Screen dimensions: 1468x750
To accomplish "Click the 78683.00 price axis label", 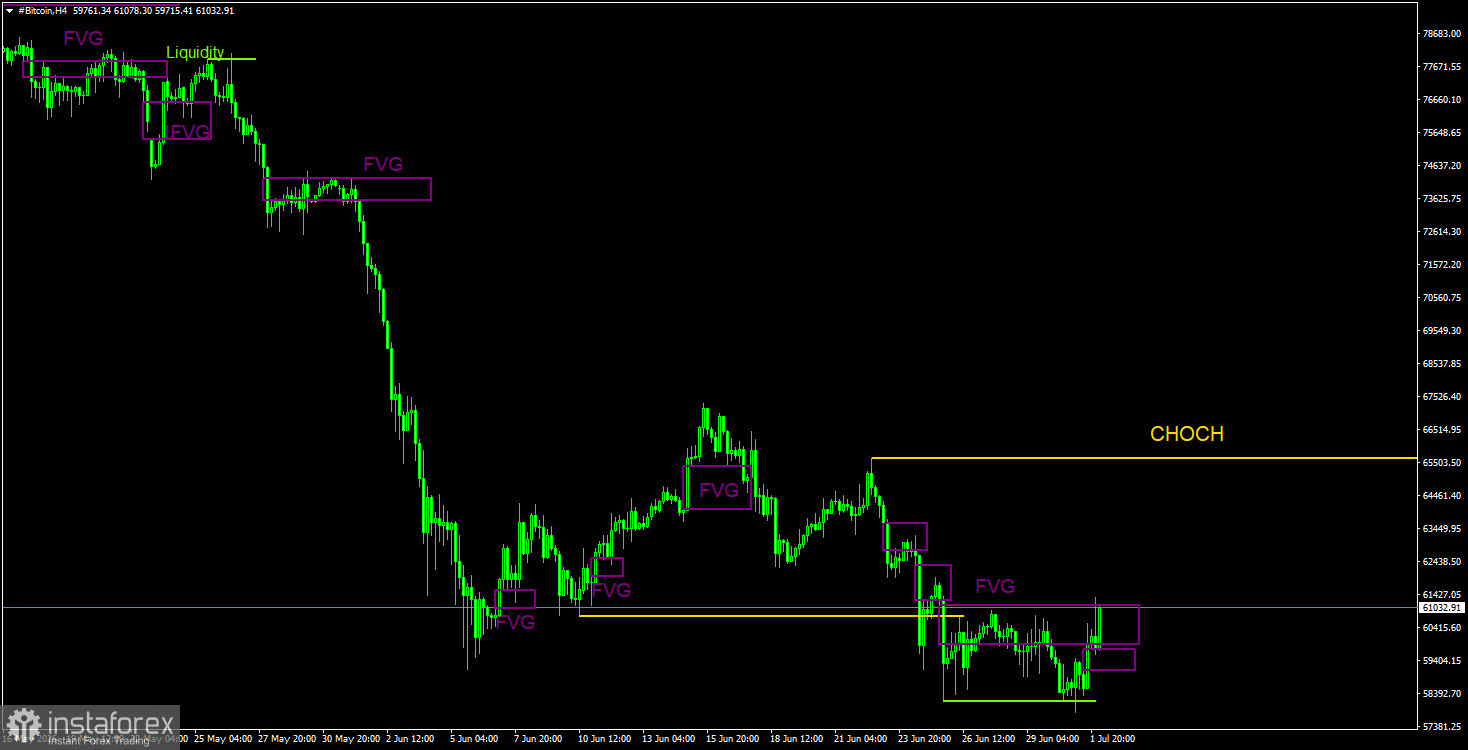I will pos(1442,33).
